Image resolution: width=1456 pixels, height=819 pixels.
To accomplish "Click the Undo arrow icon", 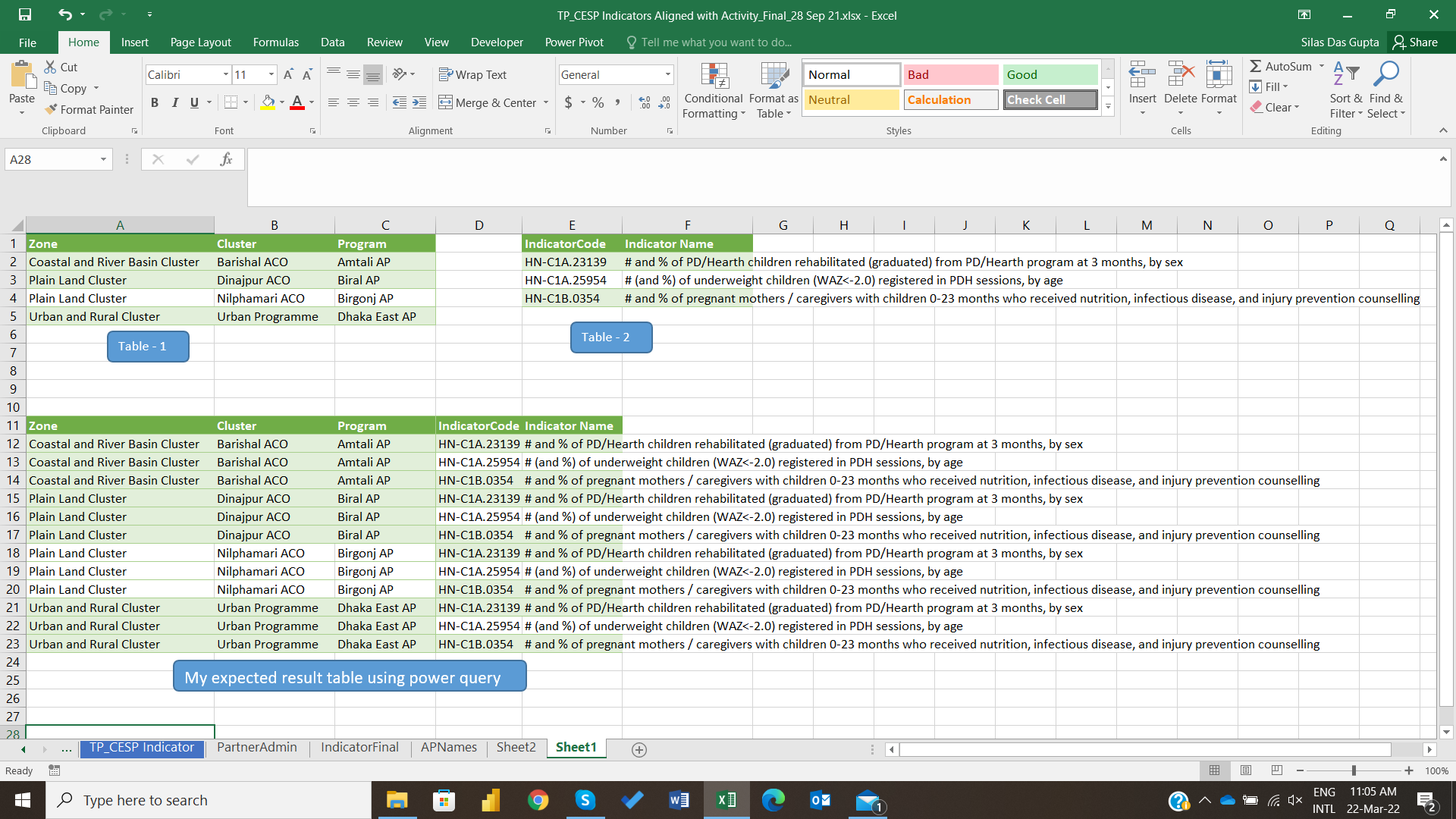I will [x=65, y=14].
